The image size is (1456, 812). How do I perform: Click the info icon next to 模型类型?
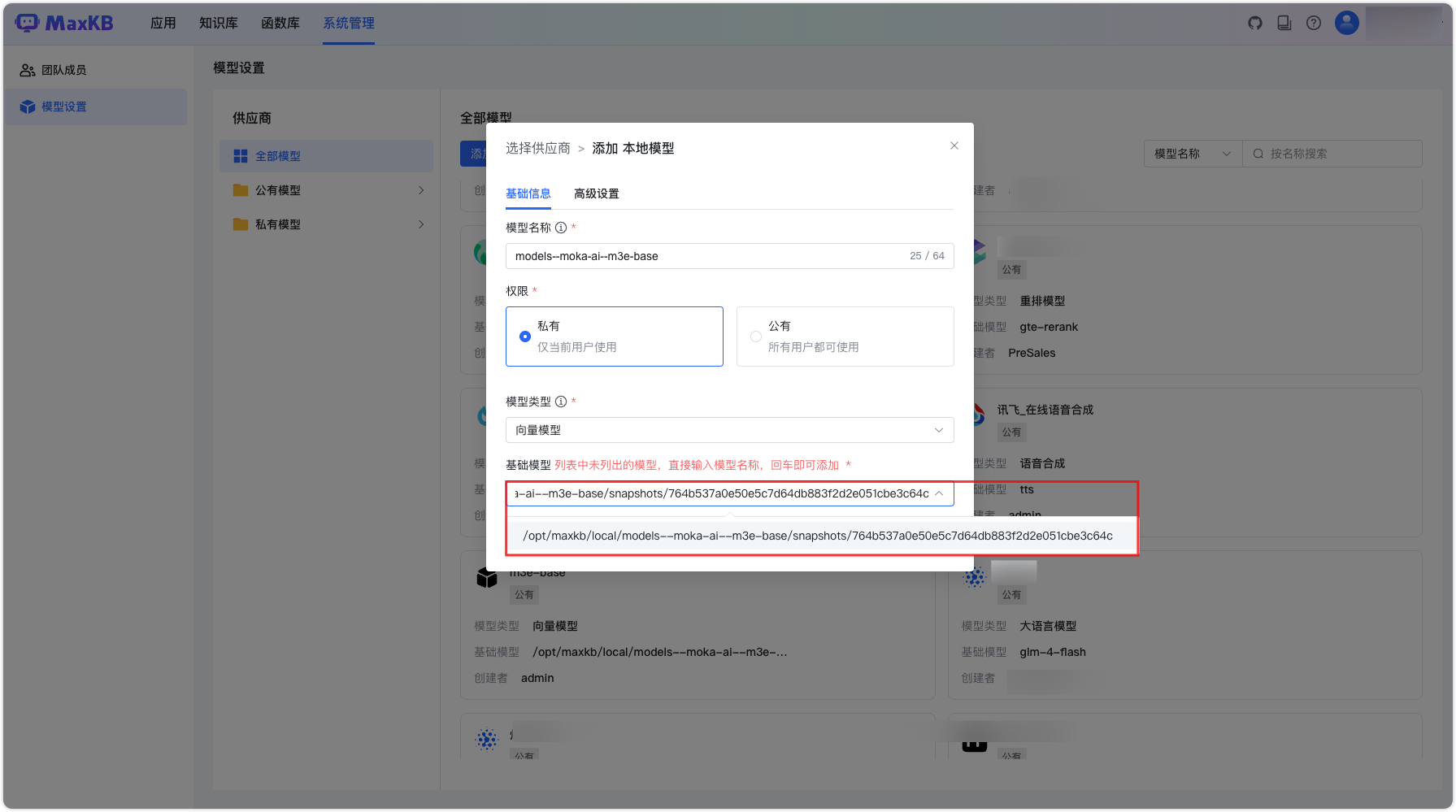pos(561,402)
